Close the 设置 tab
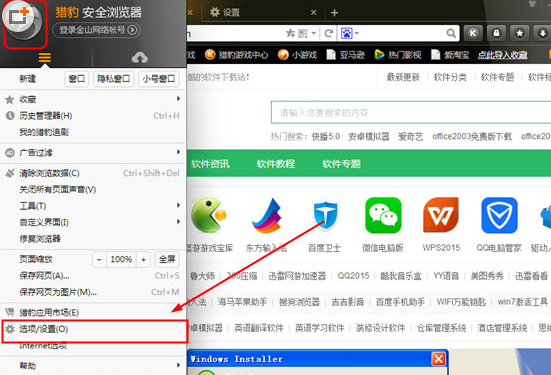 tap(313, 12)
